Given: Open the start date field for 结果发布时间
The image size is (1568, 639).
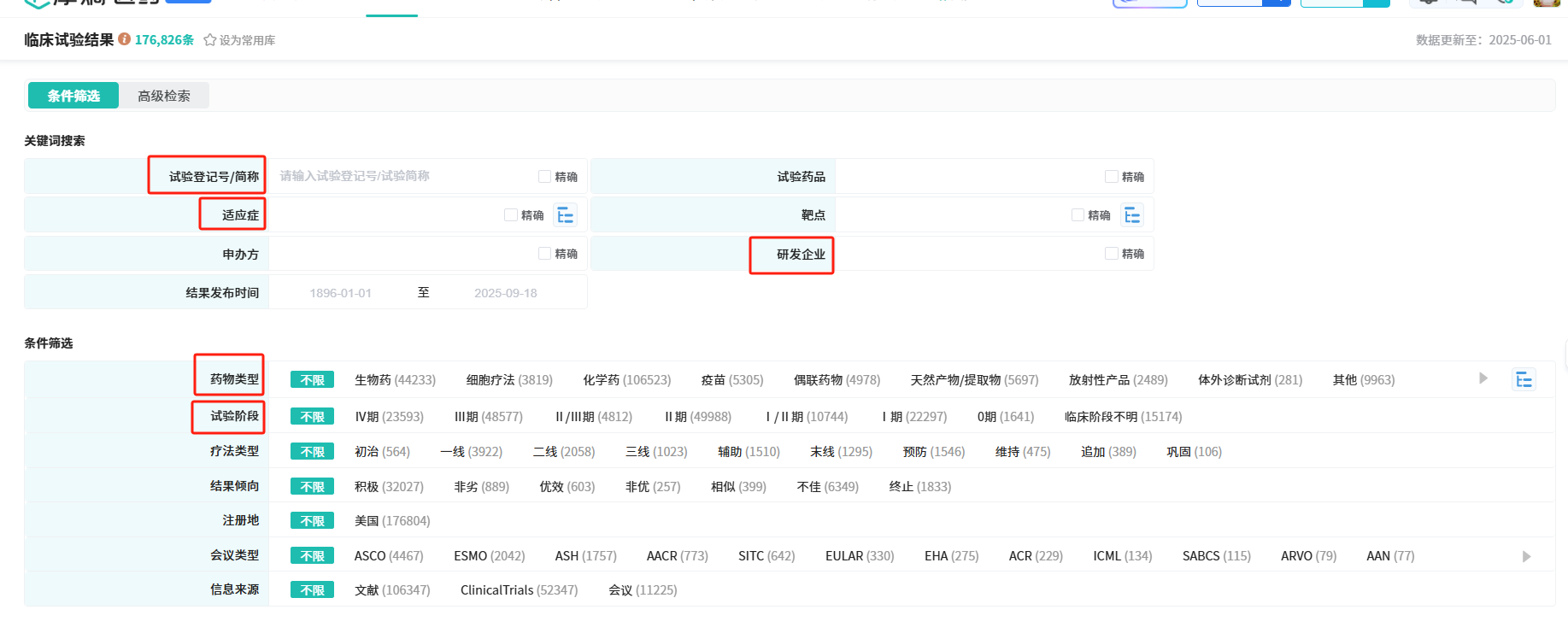Looking at the screenshot, I should click(340, 293).
